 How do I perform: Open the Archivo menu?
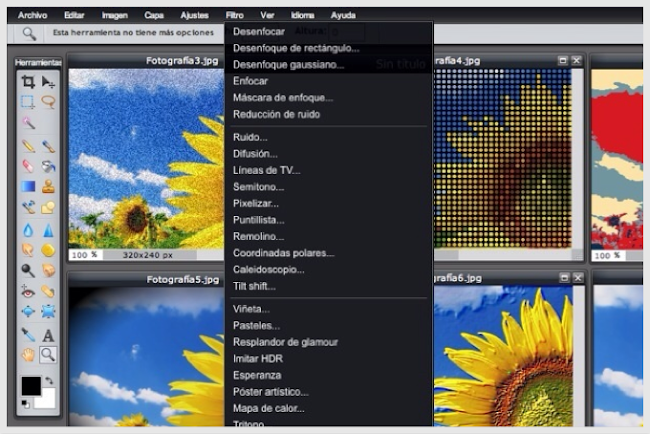click(x=33, y=16)
